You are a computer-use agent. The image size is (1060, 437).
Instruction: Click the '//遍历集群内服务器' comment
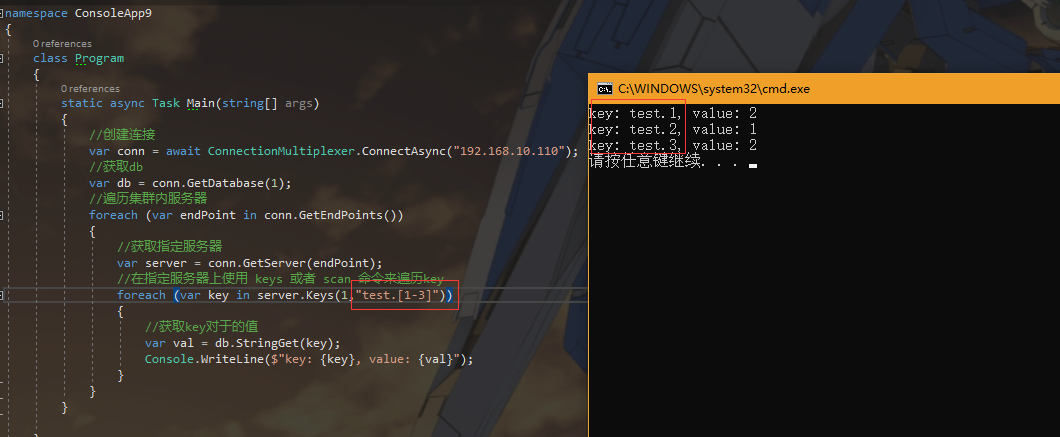[x=147, y=199]
